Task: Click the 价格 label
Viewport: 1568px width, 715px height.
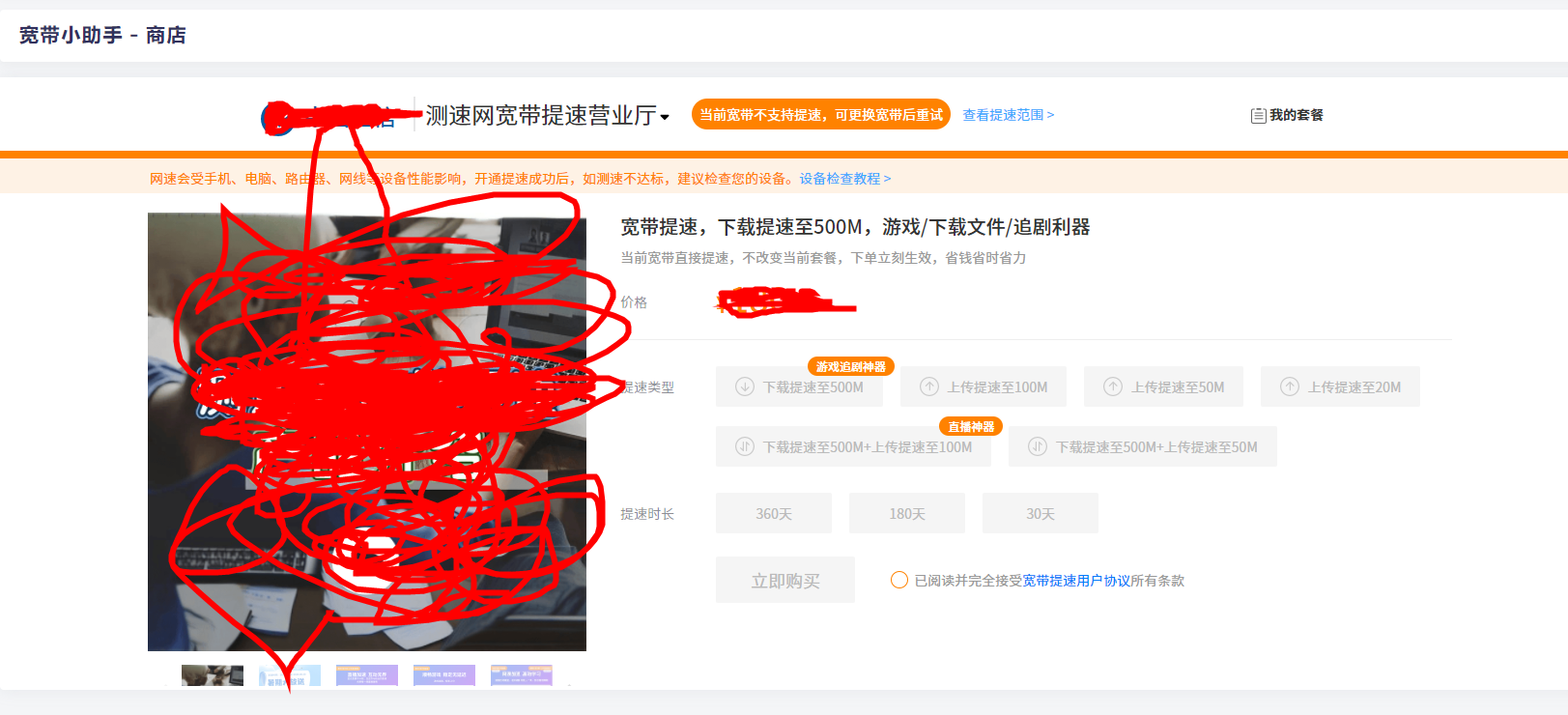Action: click(634, 302)
